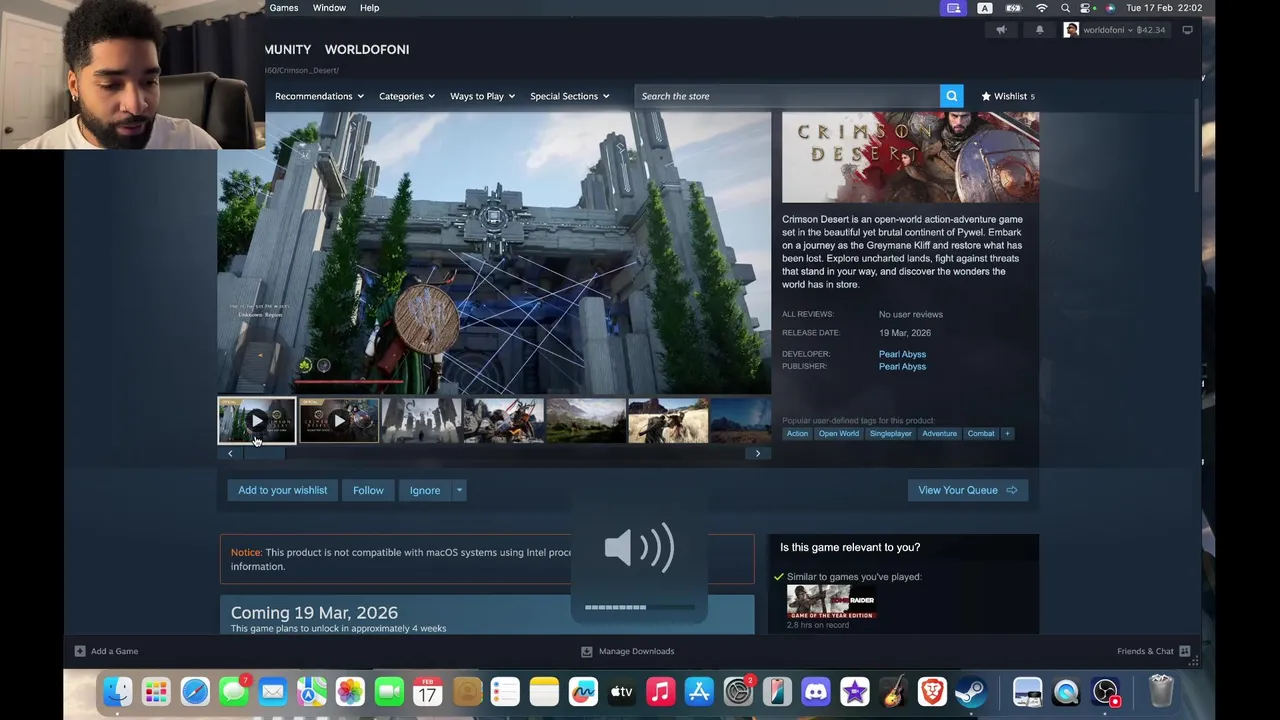Image resolution: width=1280 pixels, height=720 pixels.
Task: Open the Pearl Abyss publisher link
Action: tap(902, 366)
